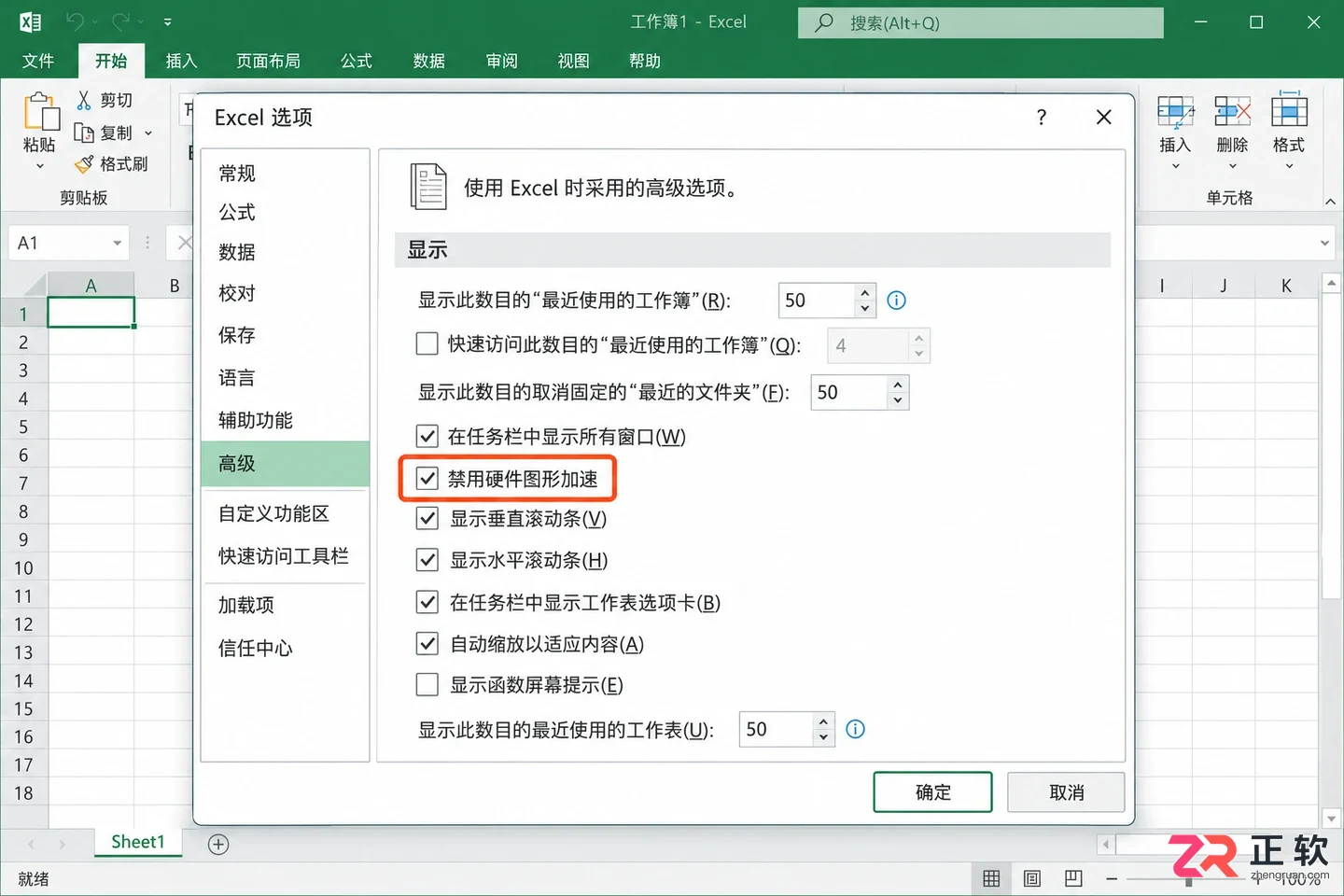
Task: Click the Copy icon in ribbon
Action: [x=84, y=133]
